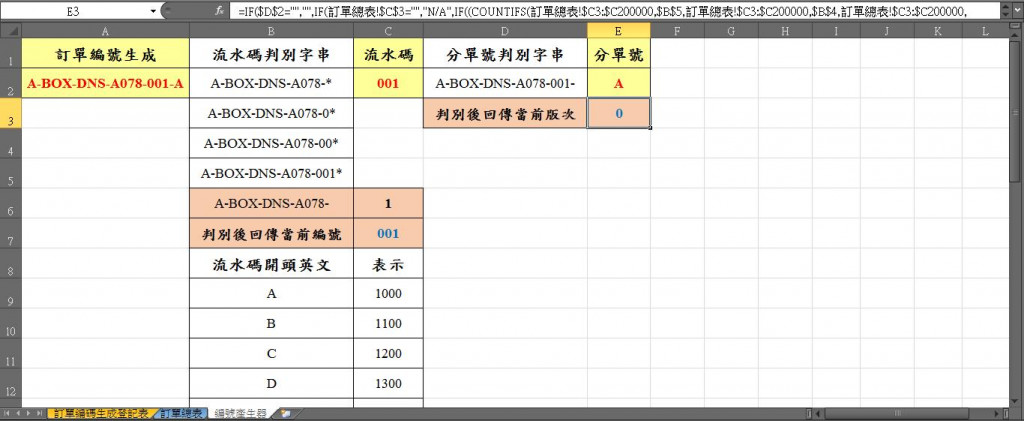Select highlighted column E header
Screen dimensions: 1024x421
pyautogui.click(x=618, y=31)
